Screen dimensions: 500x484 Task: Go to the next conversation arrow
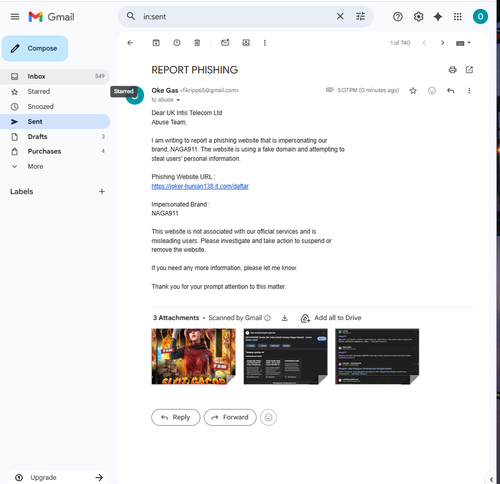click(442, 43)
